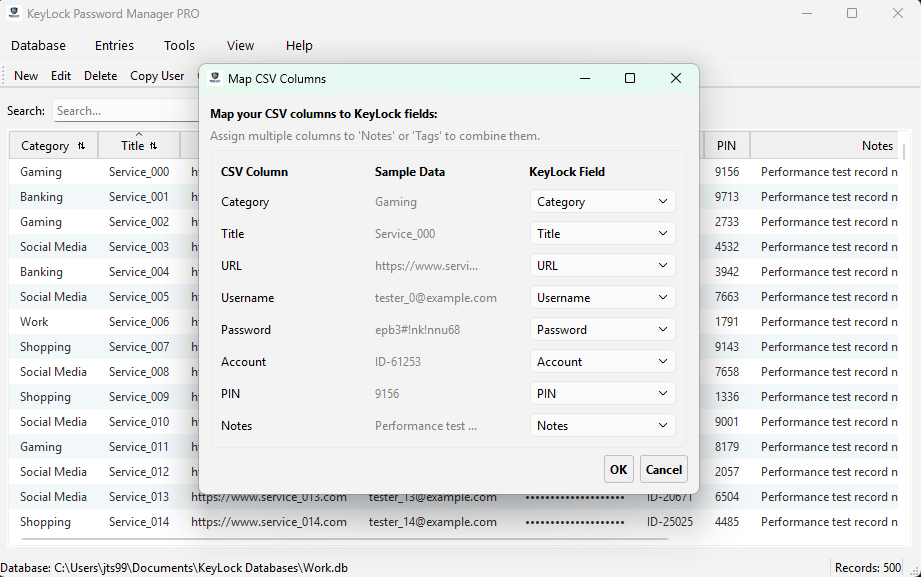This screenshot has width=921, height=577.
Task: Open the Tools menu
Action: (179, 45)
